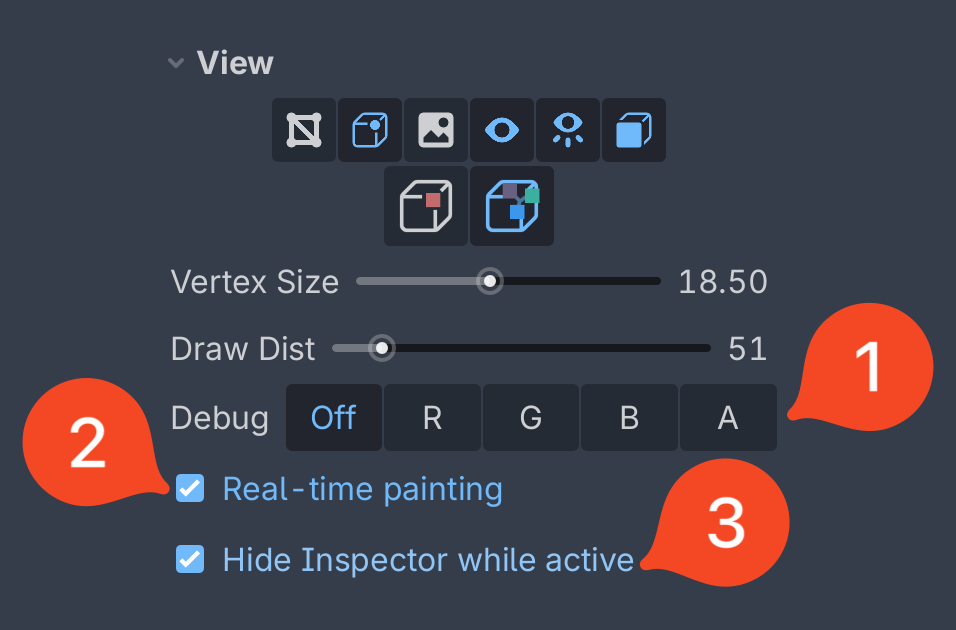The image size is (956, 630).
Task: Select the solid blue cube icon
Action: pyautogui.click(x=633, y=130)
